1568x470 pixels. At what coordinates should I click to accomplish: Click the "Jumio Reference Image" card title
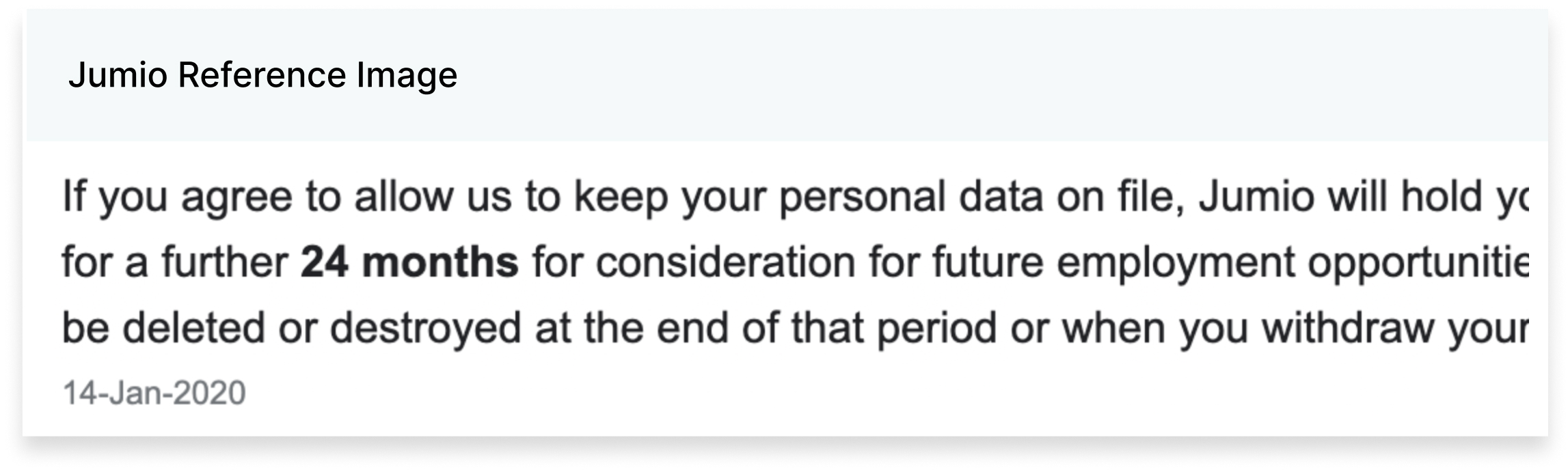(262, 74)
